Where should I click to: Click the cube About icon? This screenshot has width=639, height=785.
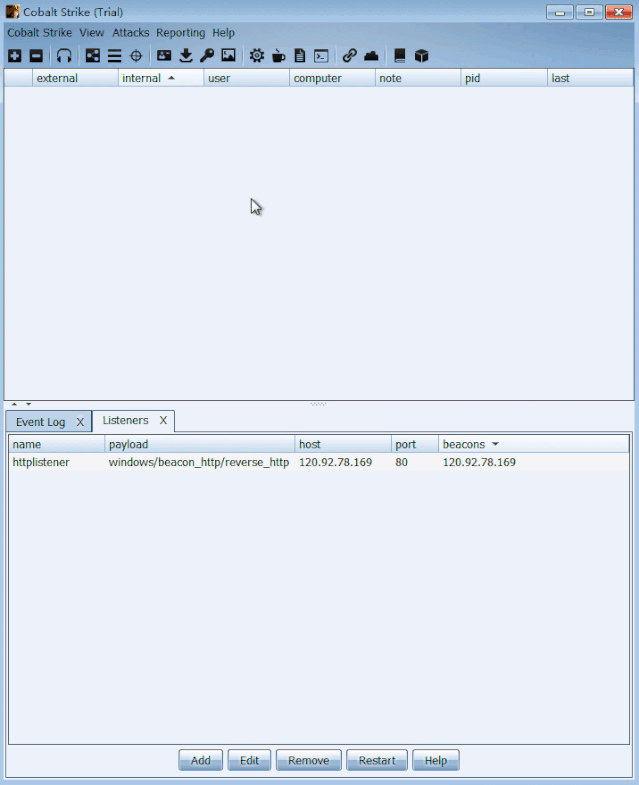(x=422, y=56)
